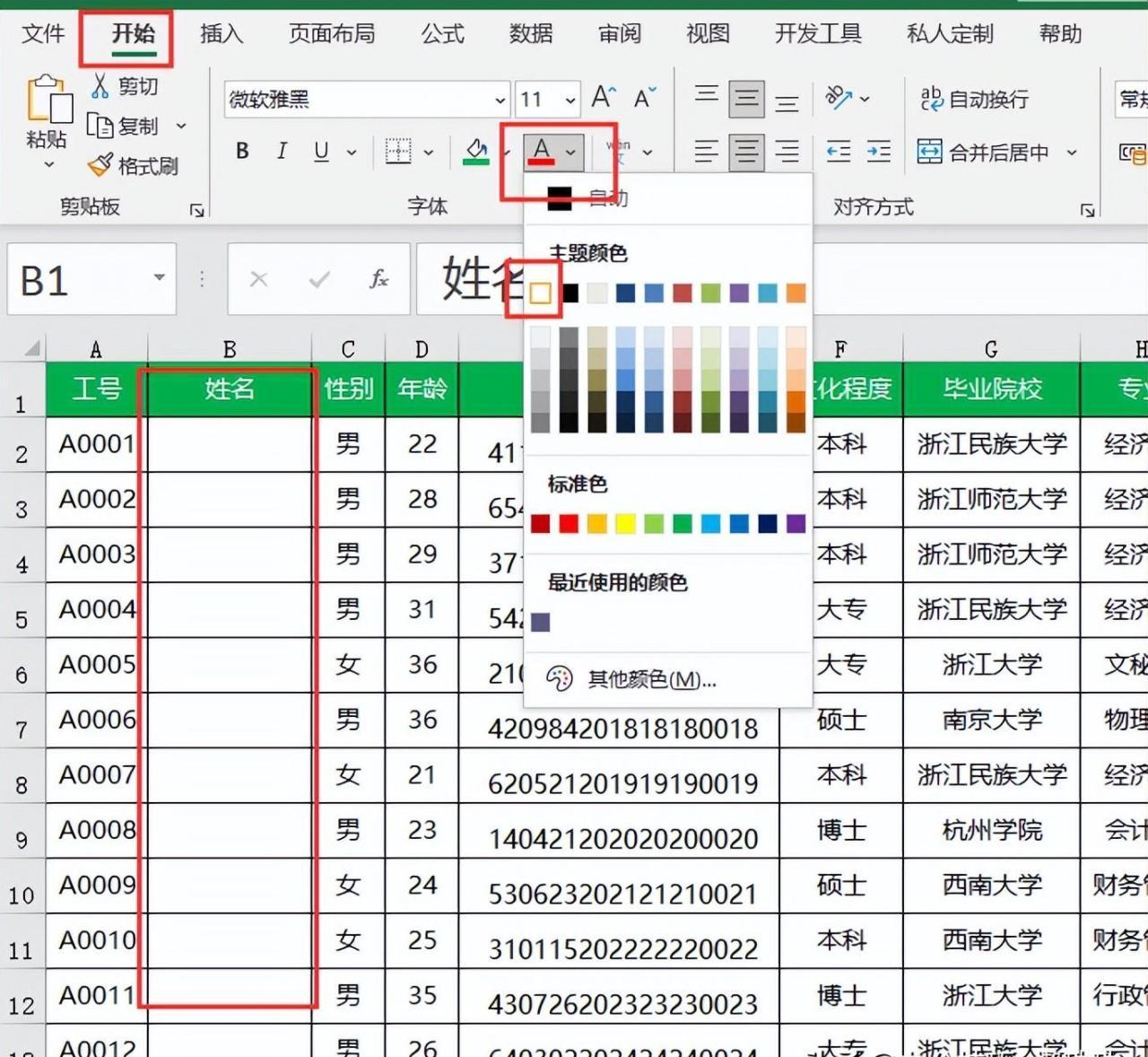Select cell 姓名 header in column B
This screenshot has height=1057, width=1148.
point(230,389)
